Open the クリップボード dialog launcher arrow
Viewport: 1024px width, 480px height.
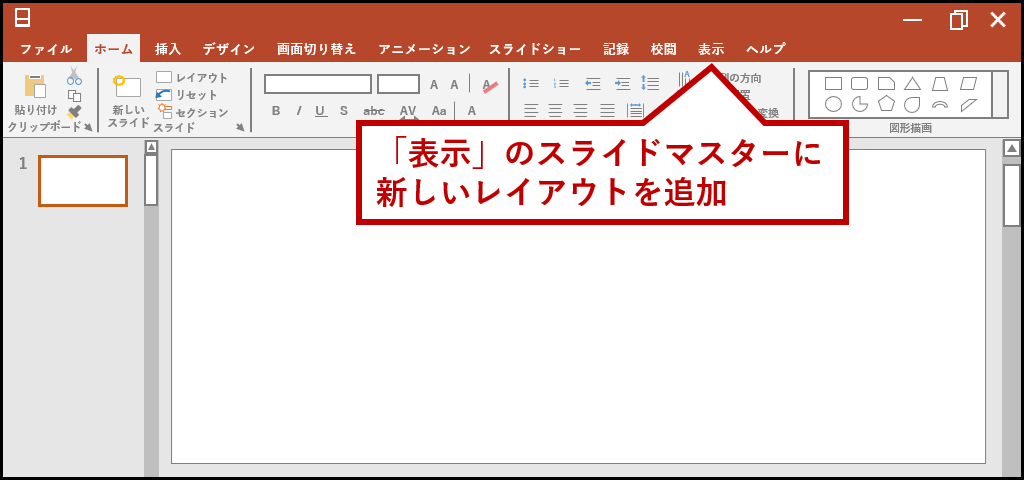(x=88, y=127)
